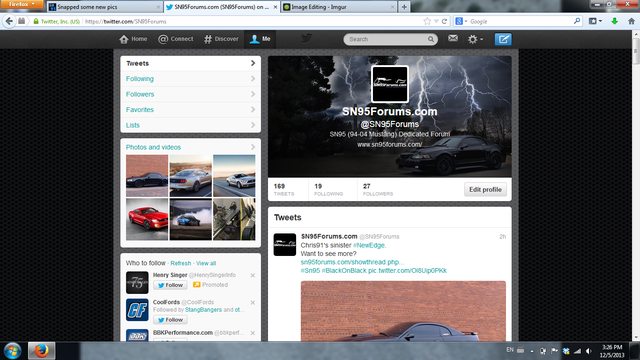The height and width of the screenshot is (360, 640).
Task: Open the tweet's attached Mustang photo
Action: click(x=403, y=311)
